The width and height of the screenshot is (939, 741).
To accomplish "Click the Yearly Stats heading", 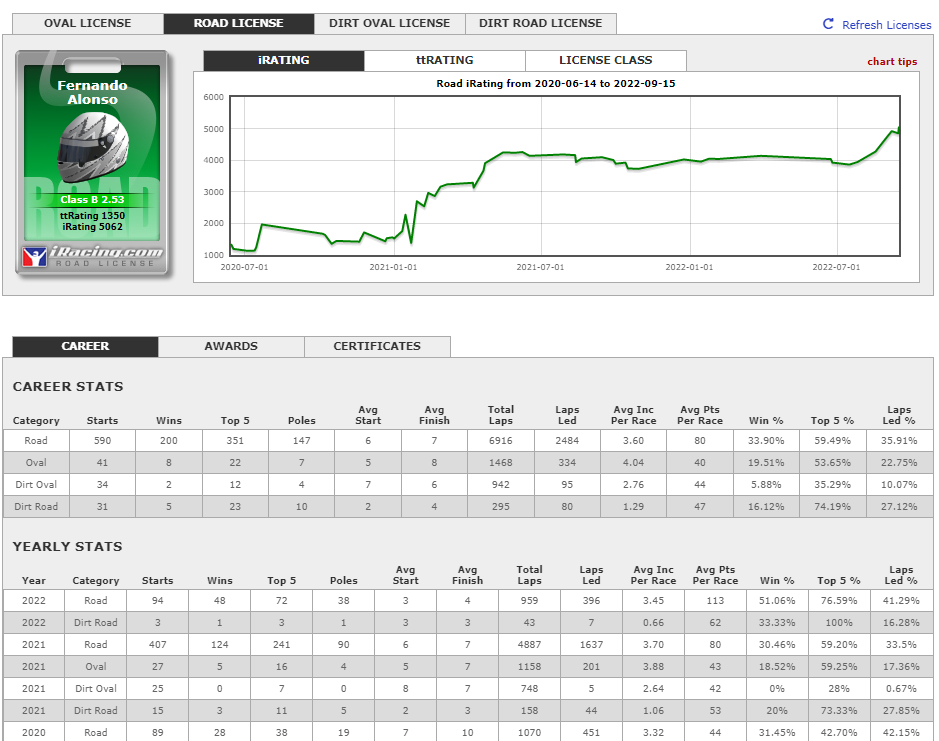I will [x=67, y=547].
